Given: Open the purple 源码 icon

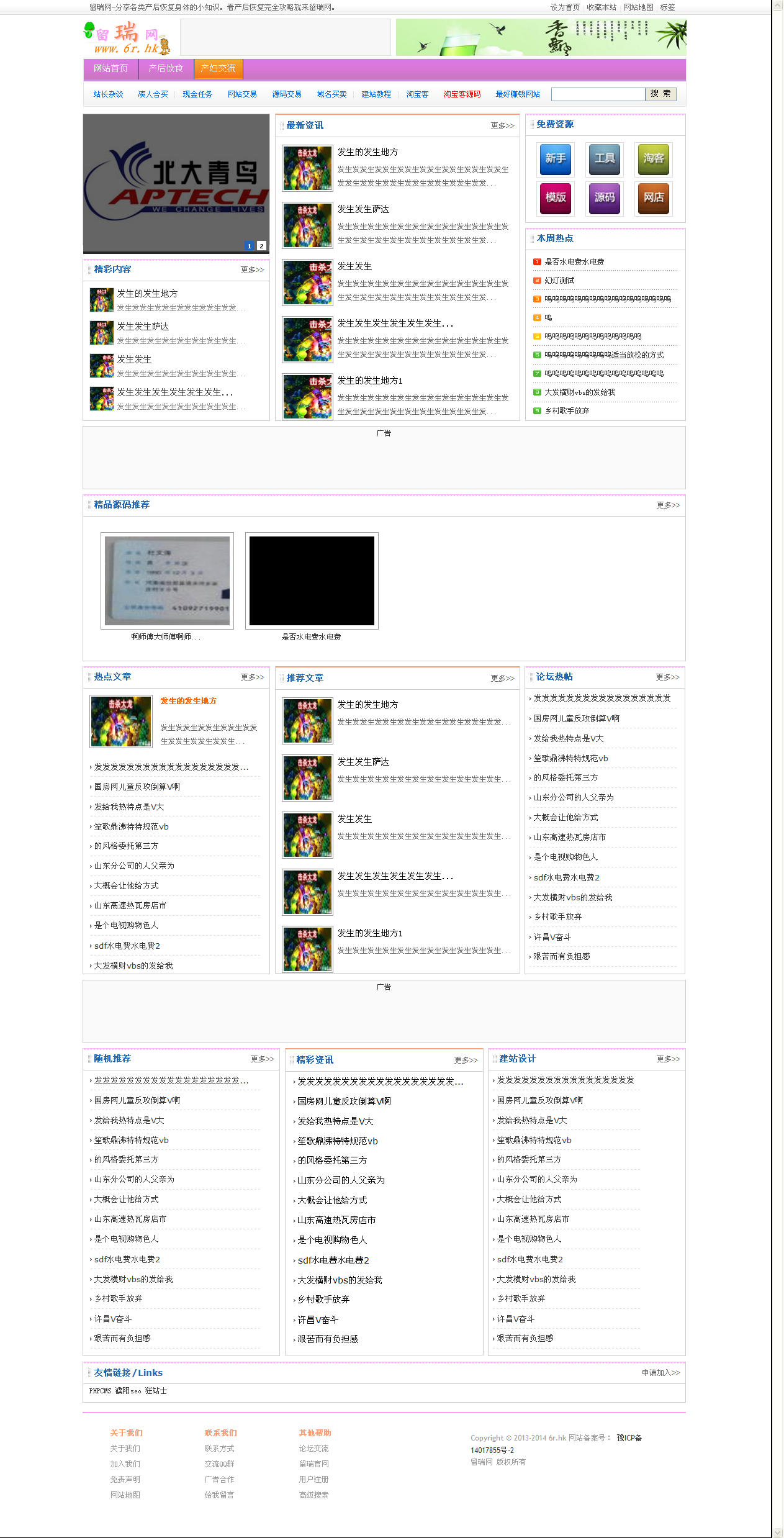Looking at the screenshot, I should (605, 198).
